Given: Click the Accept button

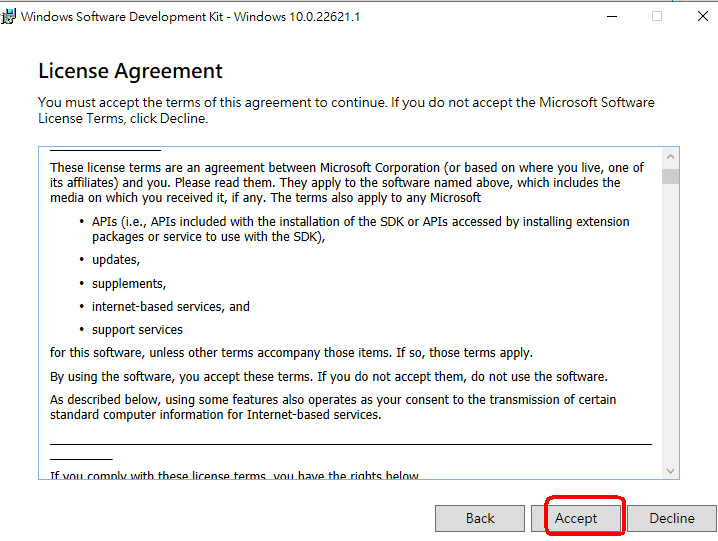Looking at the screenshot, I should (x=576, y=518).
